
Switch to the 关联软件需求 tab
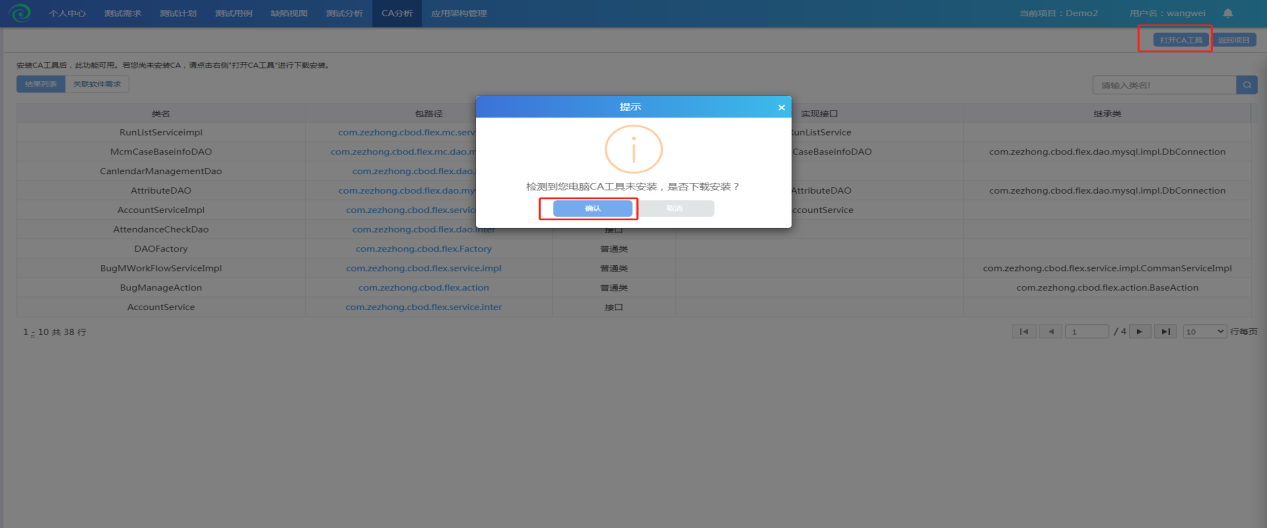click(97, 84)
